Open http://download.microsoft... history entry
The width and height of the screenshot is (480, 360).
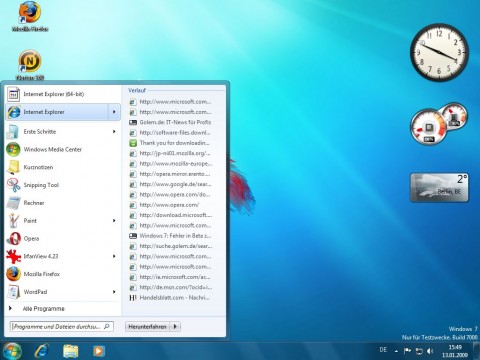pyautogui.click(x=170, y=215)
